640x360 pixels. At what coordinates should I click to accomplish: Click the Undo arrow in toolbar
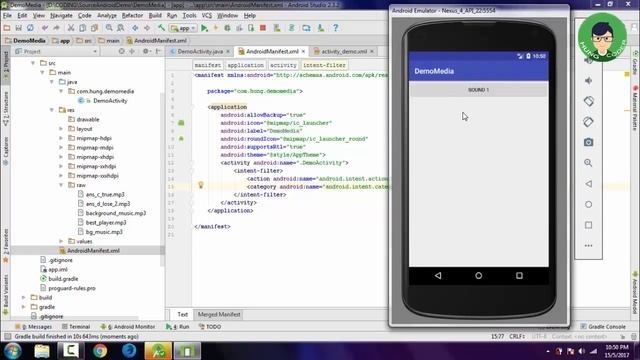pyautogui.click(x=45, y=28)
